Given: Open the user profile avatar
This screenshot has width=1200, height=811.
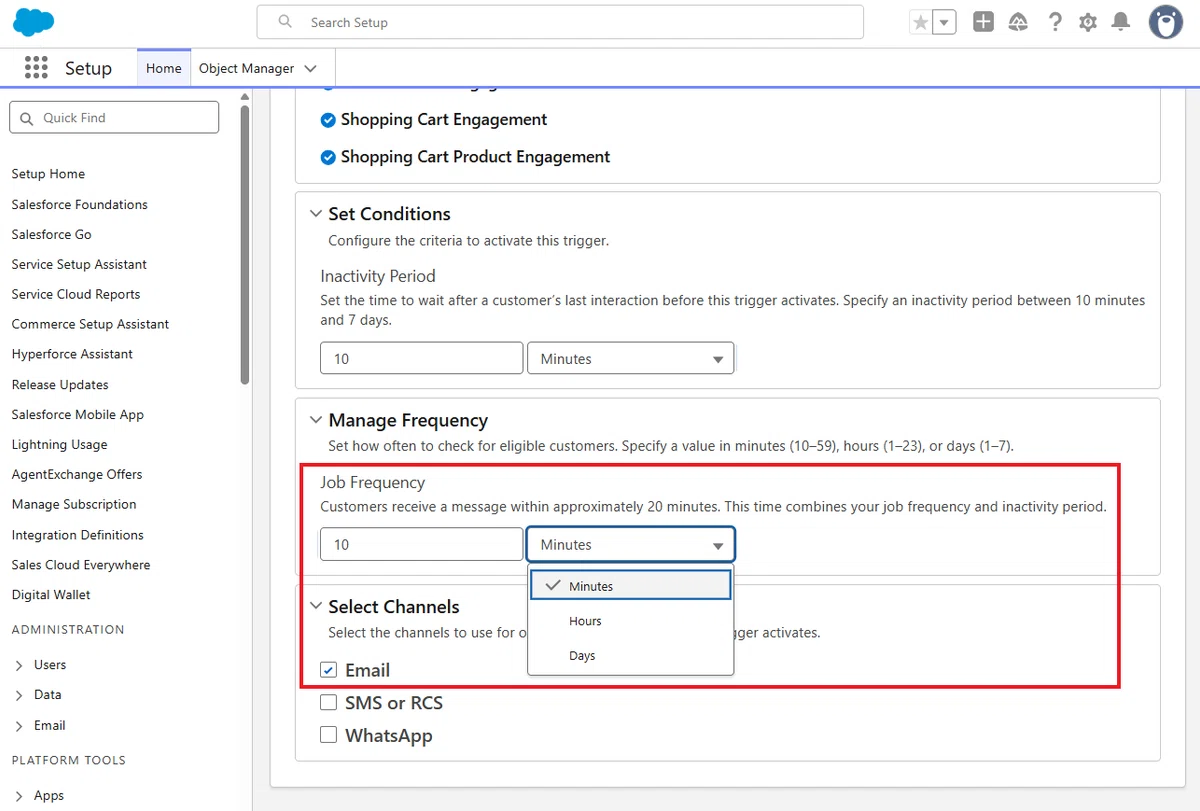Looking at the screenshot, I should 1166,22.
